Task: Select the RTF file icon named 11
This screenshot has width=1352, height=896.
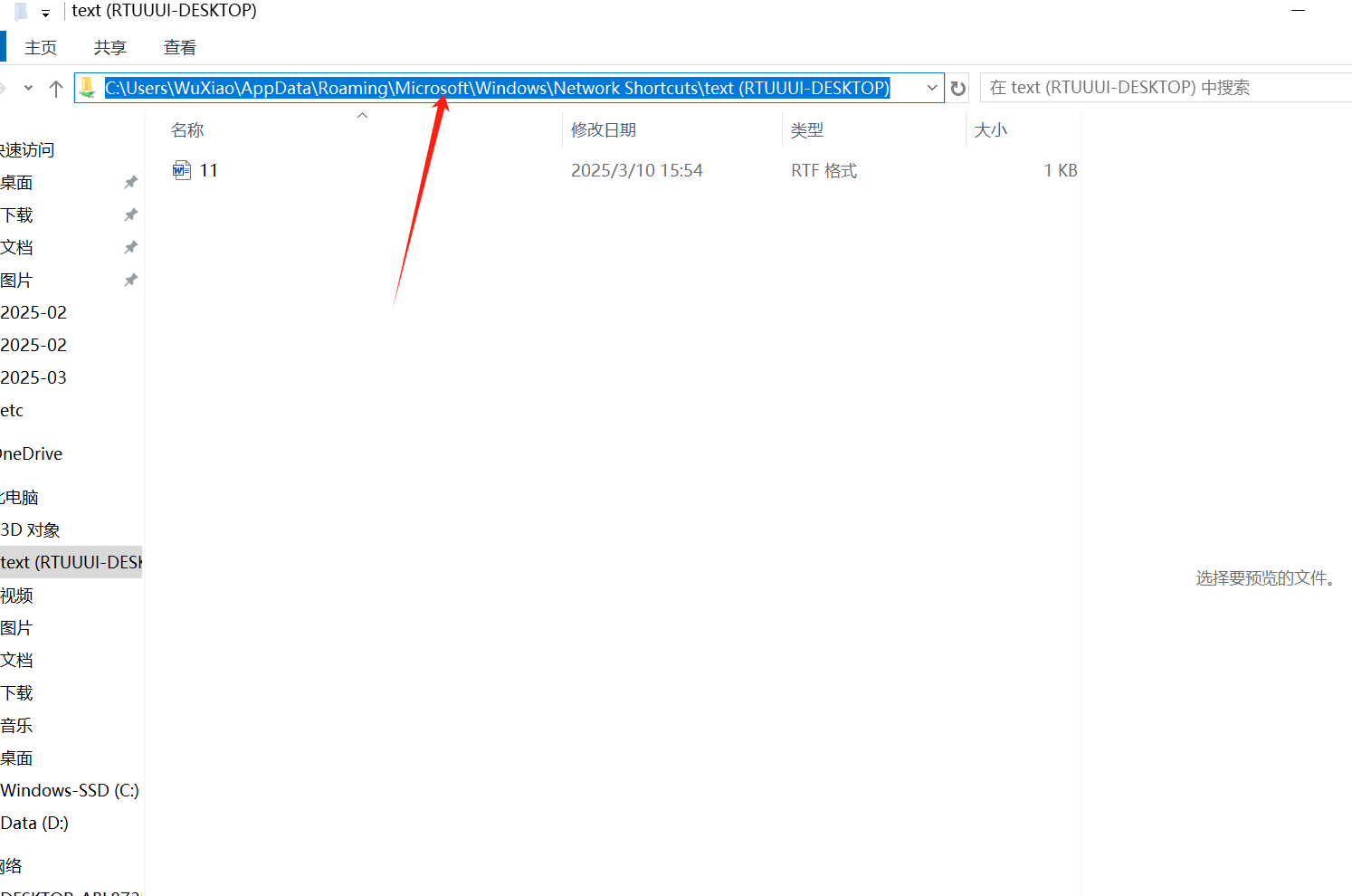Action: coord(182,170)
